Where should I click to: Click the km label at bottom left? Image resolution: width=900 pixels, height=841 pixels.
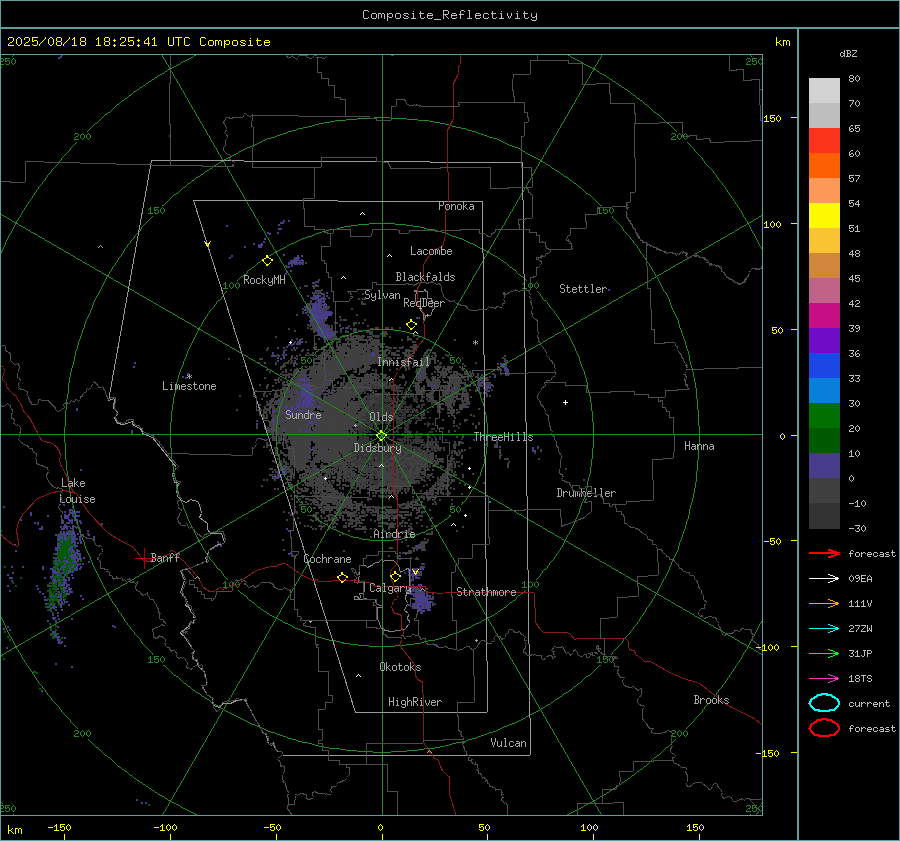(14, 830)
